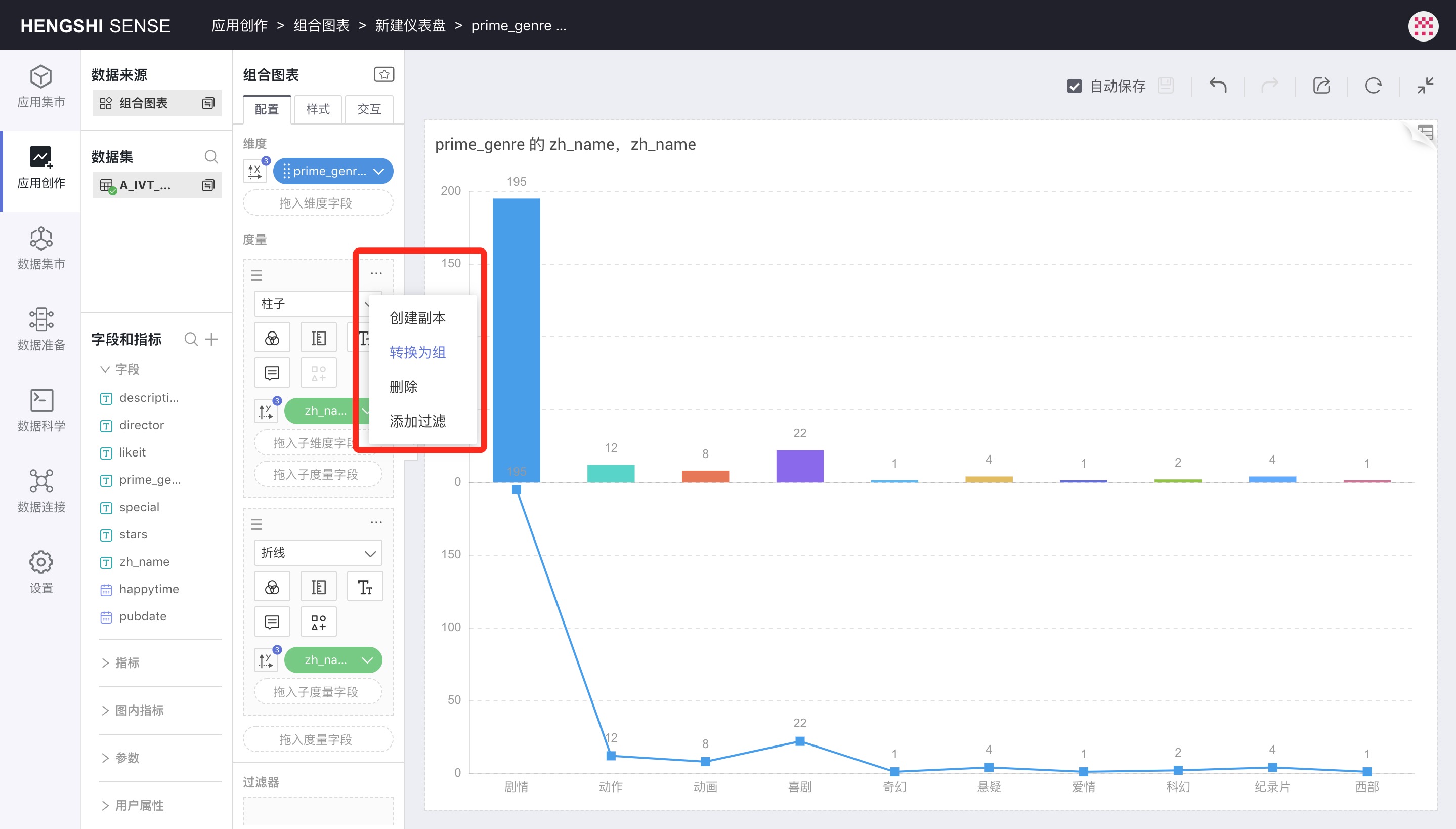
Task: Open 数据准备 in the left sidebar
Action: [41, 330]
